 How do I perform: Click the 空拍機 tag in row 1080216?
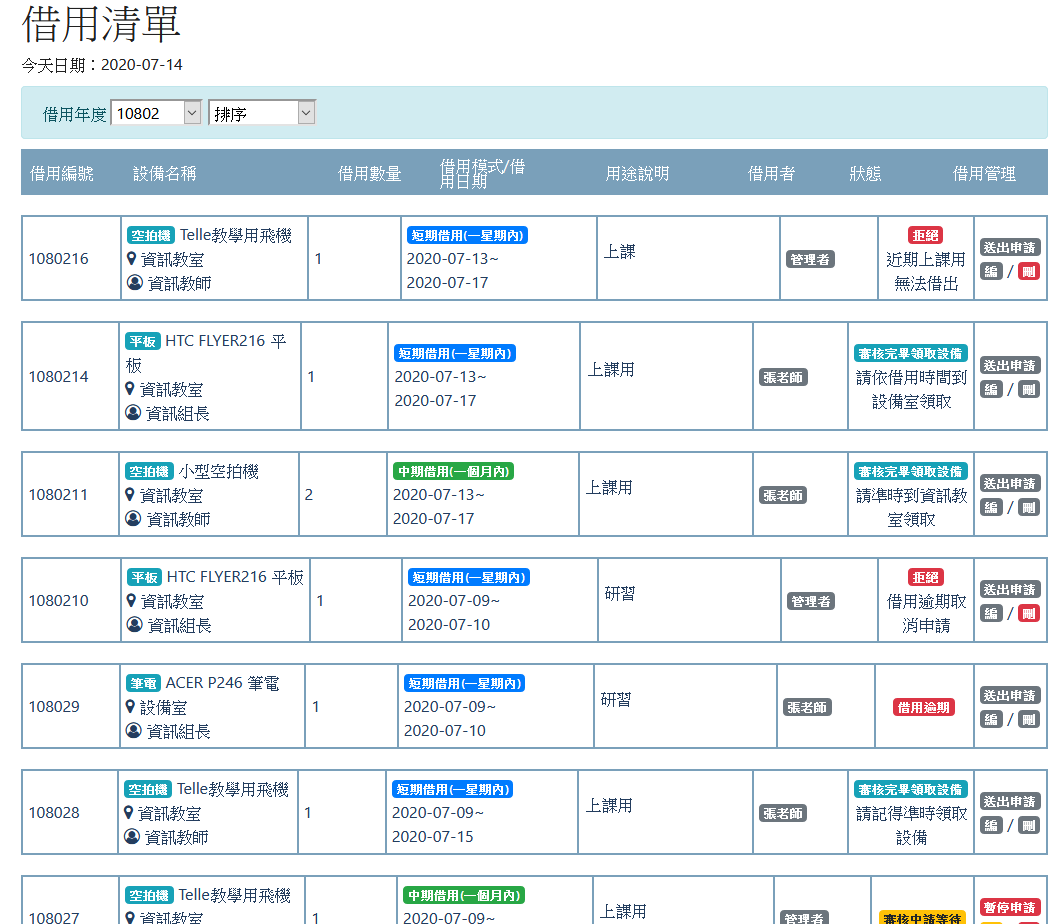point(150,236)
